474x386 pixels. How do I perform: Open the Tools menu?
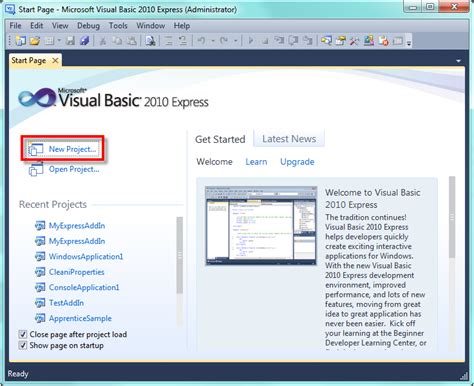coord(118,26)
